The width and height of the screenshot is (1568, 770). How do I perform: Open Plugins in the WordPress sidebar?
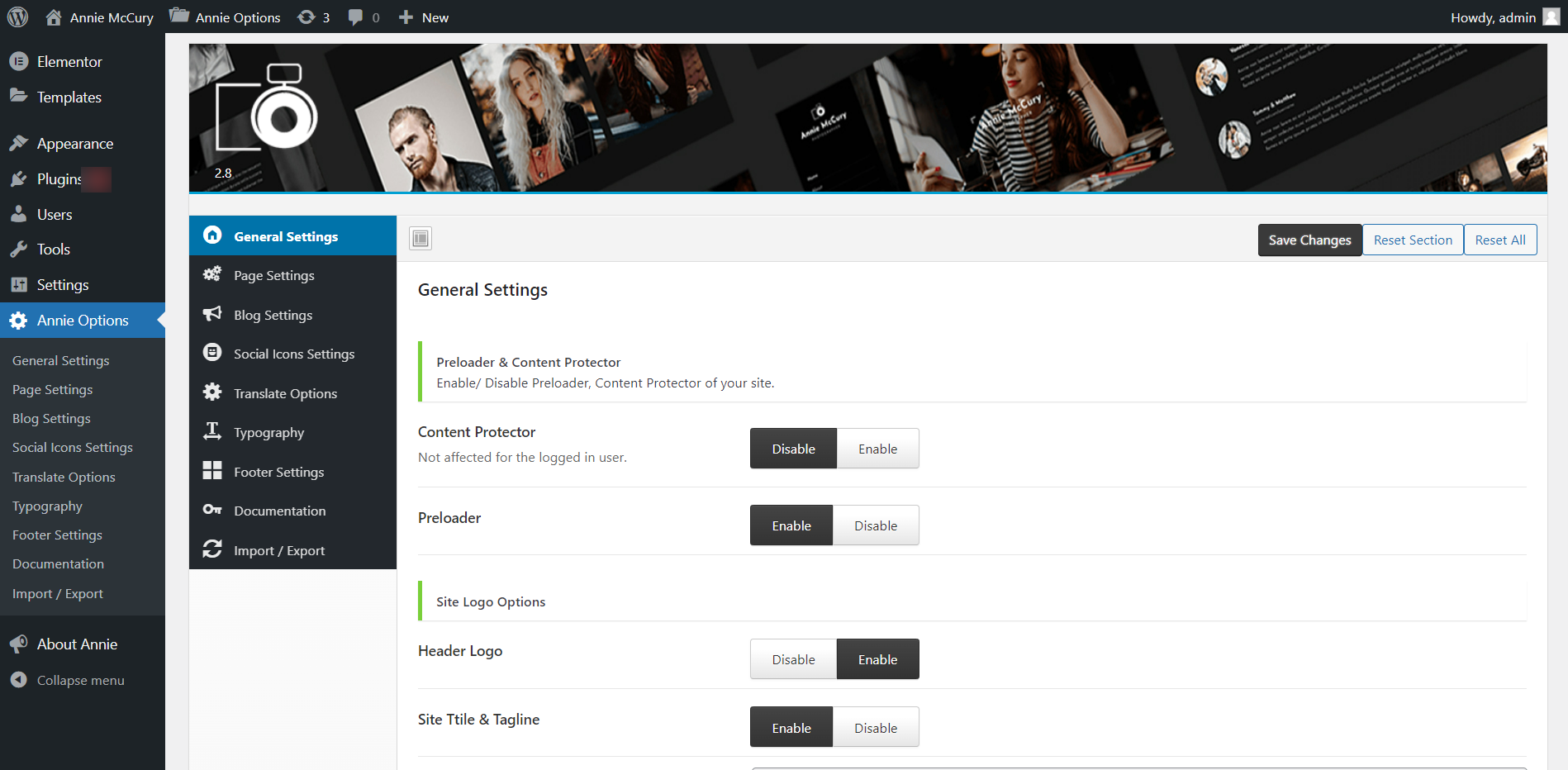pos(83,179)
